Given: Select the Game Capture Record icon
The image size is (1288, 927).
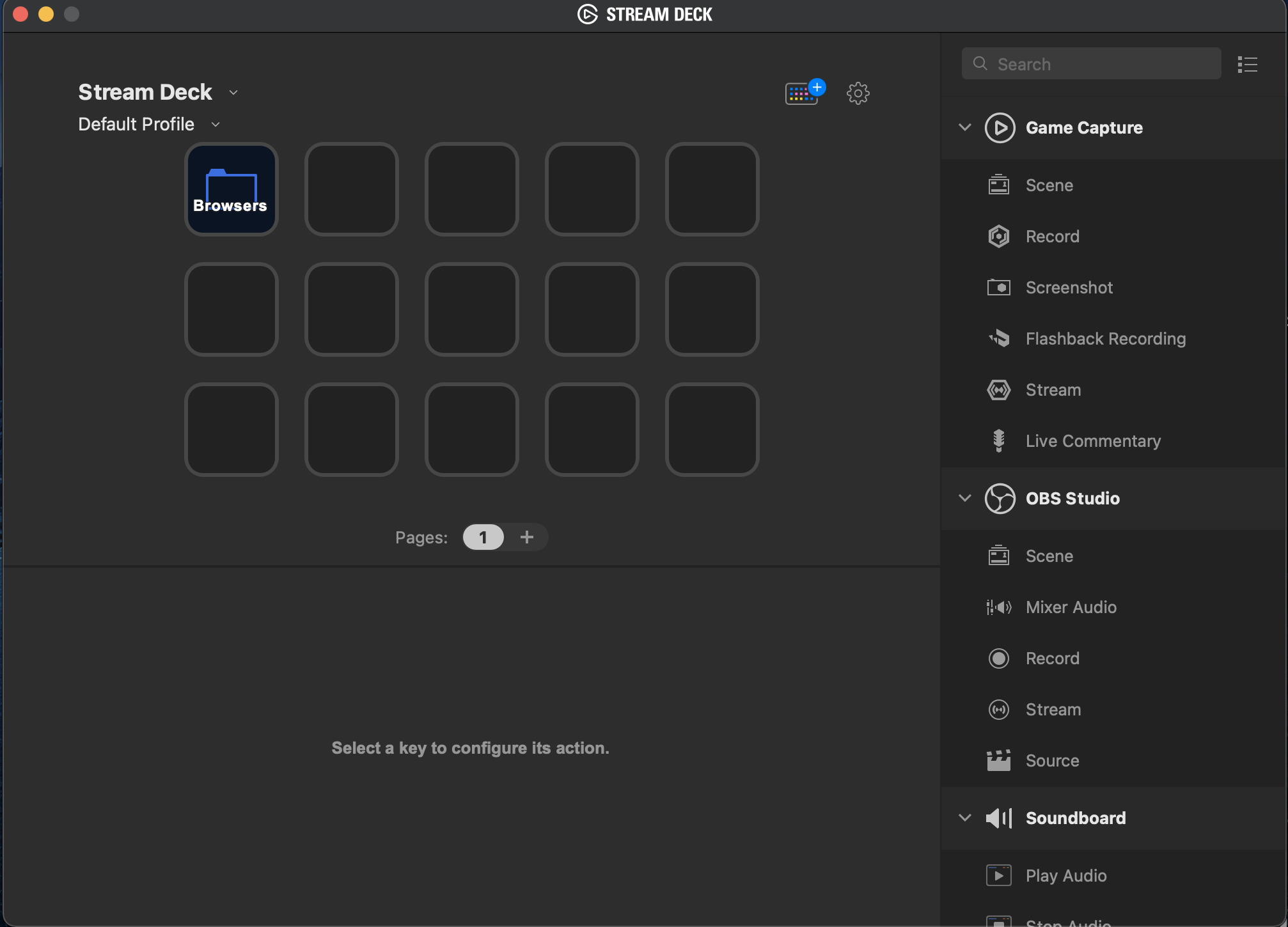Looking at the screenshot, I should [998, 237].
